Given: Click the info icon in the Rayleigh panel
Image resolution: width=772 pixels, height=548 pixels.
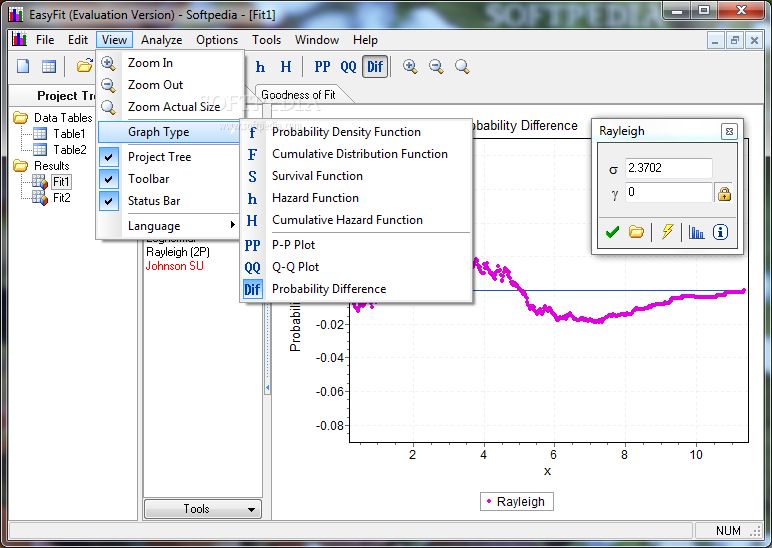Looking at the screenshot, I should (x=720, y=232).
